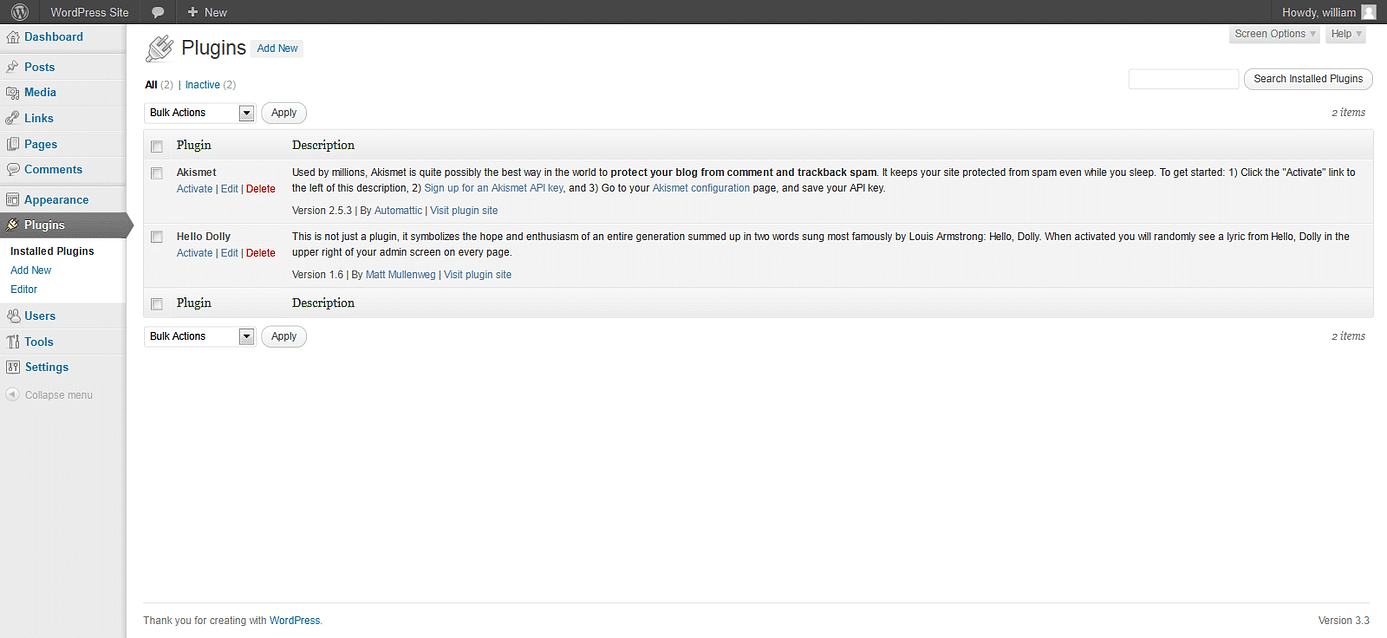Switch to the Inactive plugins filter
The height and width of the screenshot is (638, 1387).
[x=202, y=85]
